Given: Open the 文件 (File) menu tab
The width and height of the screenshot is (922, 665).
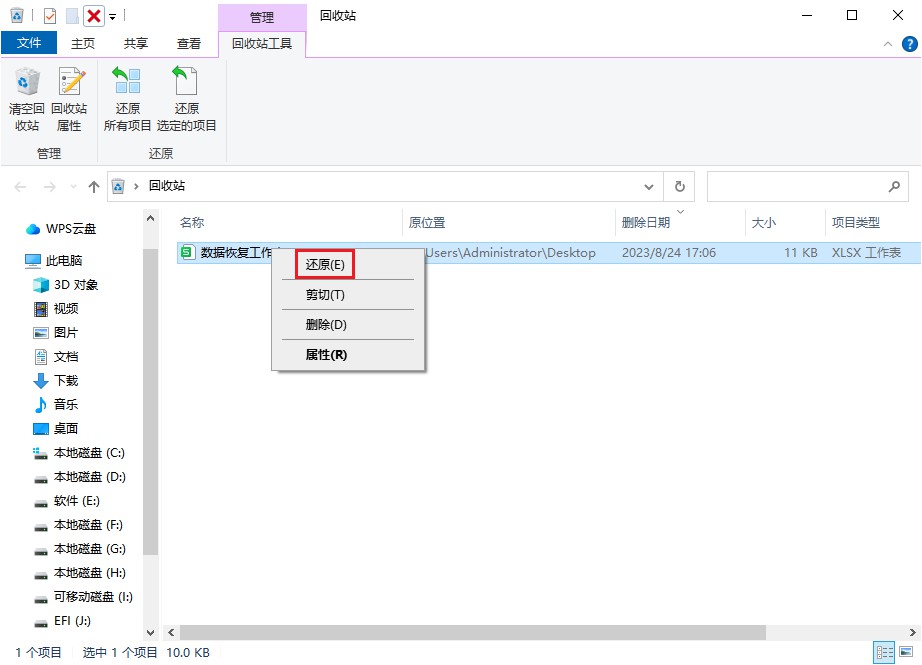Looking at the screenshot, I should (29, 43).
